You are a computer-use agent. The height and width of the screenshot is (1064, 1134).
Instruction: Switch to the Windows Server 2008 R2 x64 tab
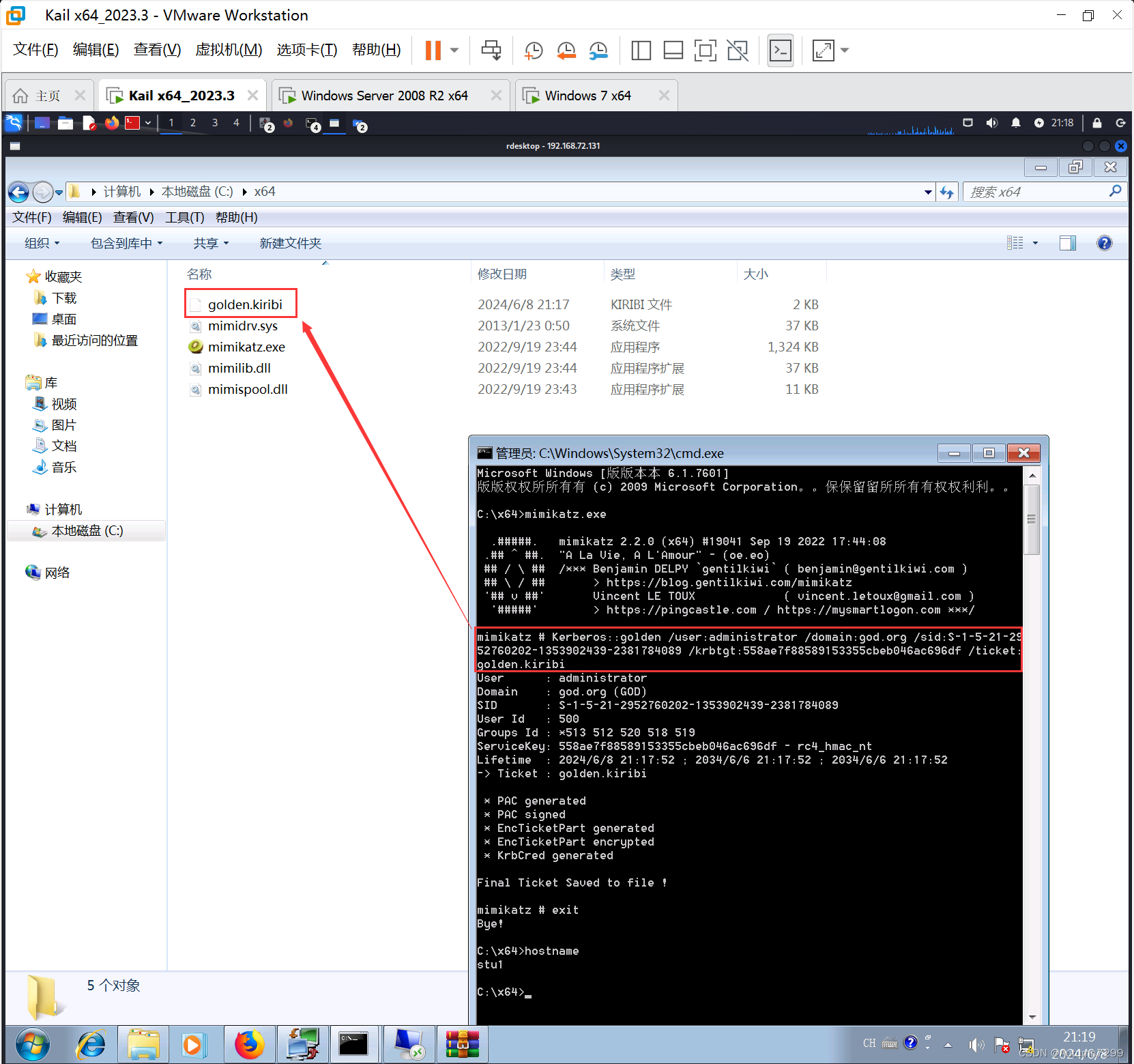click(x=391, y=96)
